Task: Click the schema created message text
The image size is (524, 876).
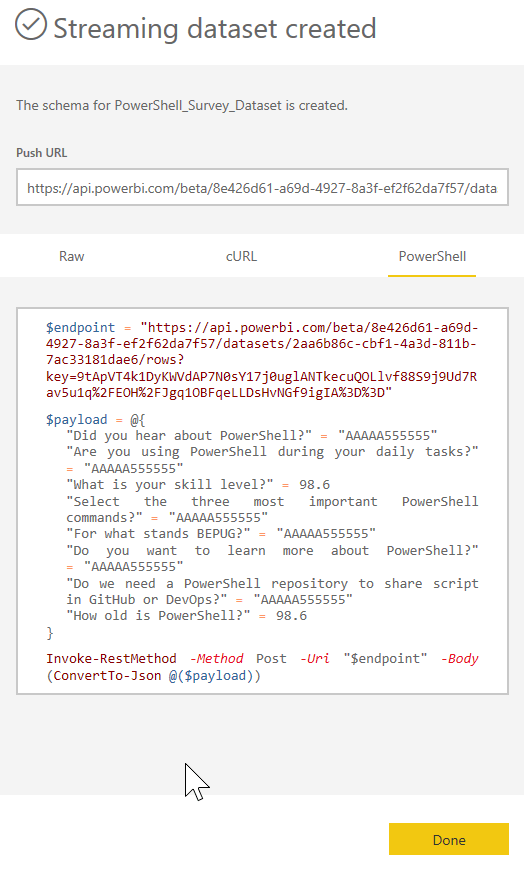Action: click(x=182, y=106)
